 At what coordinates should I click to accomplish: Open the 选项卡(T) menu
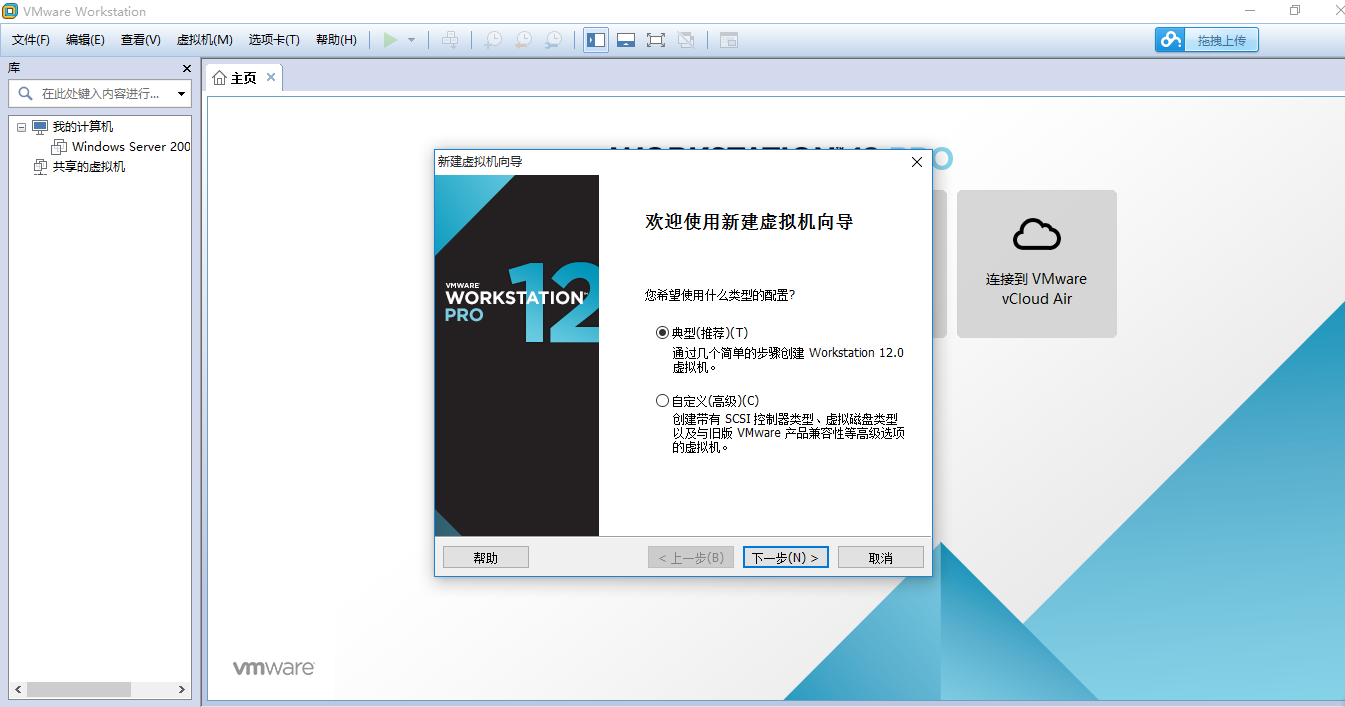point(274,40)
